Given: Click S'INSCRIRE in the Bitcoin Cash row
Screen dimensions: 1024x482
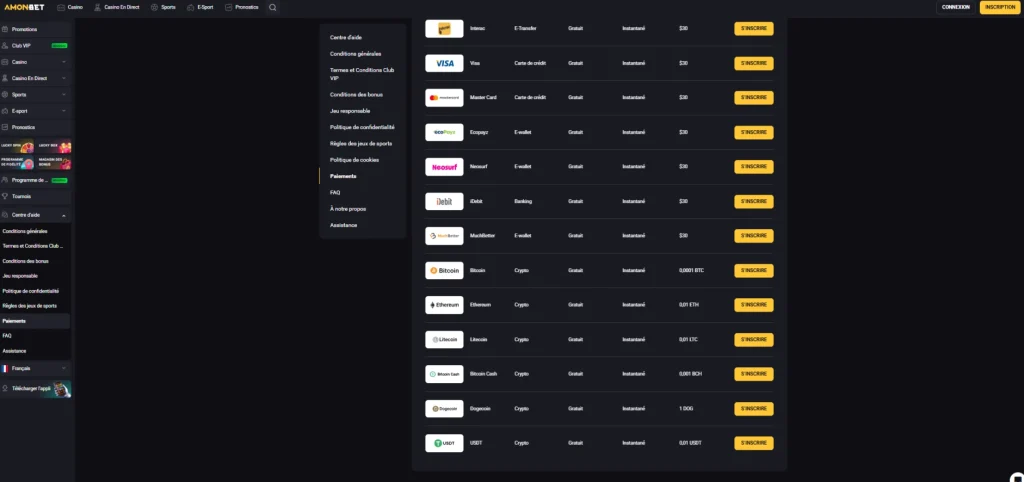Looking at the screenshot, I should (754, 374).
